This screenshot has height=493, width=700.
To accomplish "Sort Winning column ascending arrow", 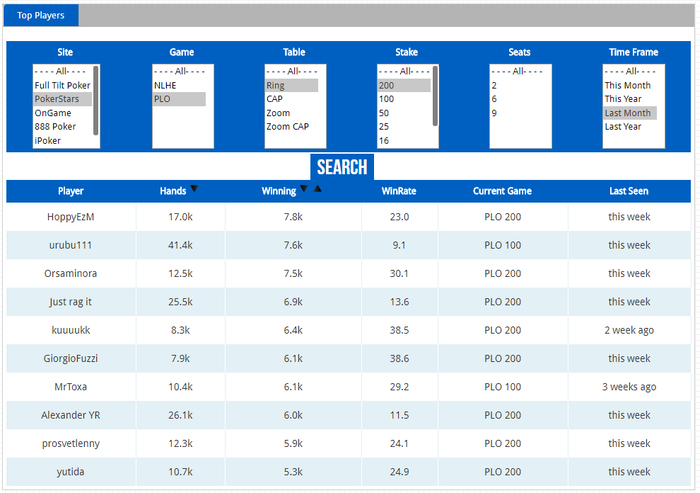I will click(317, 188).
